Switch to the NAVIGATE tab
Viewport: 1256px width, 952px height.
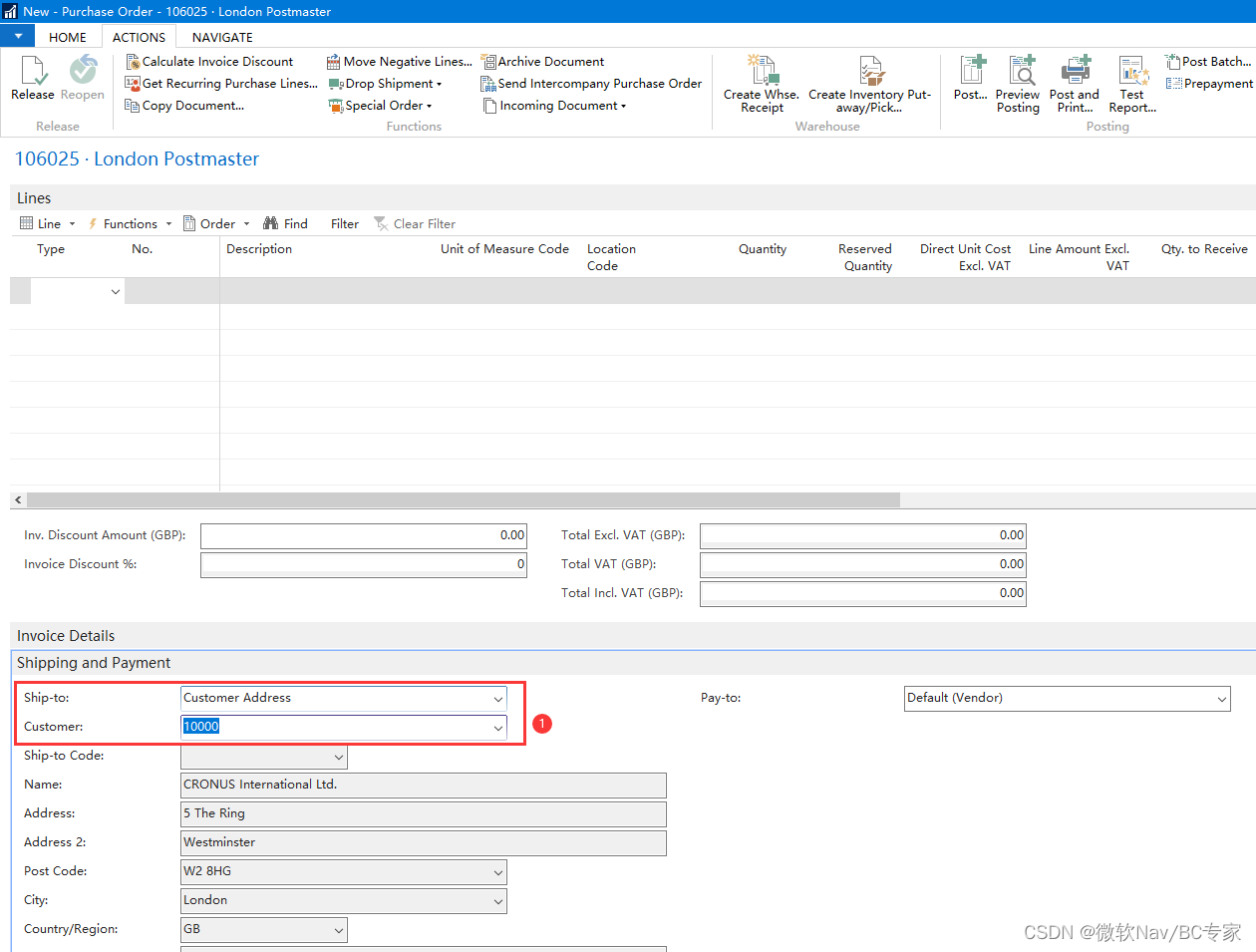[221, 37]
